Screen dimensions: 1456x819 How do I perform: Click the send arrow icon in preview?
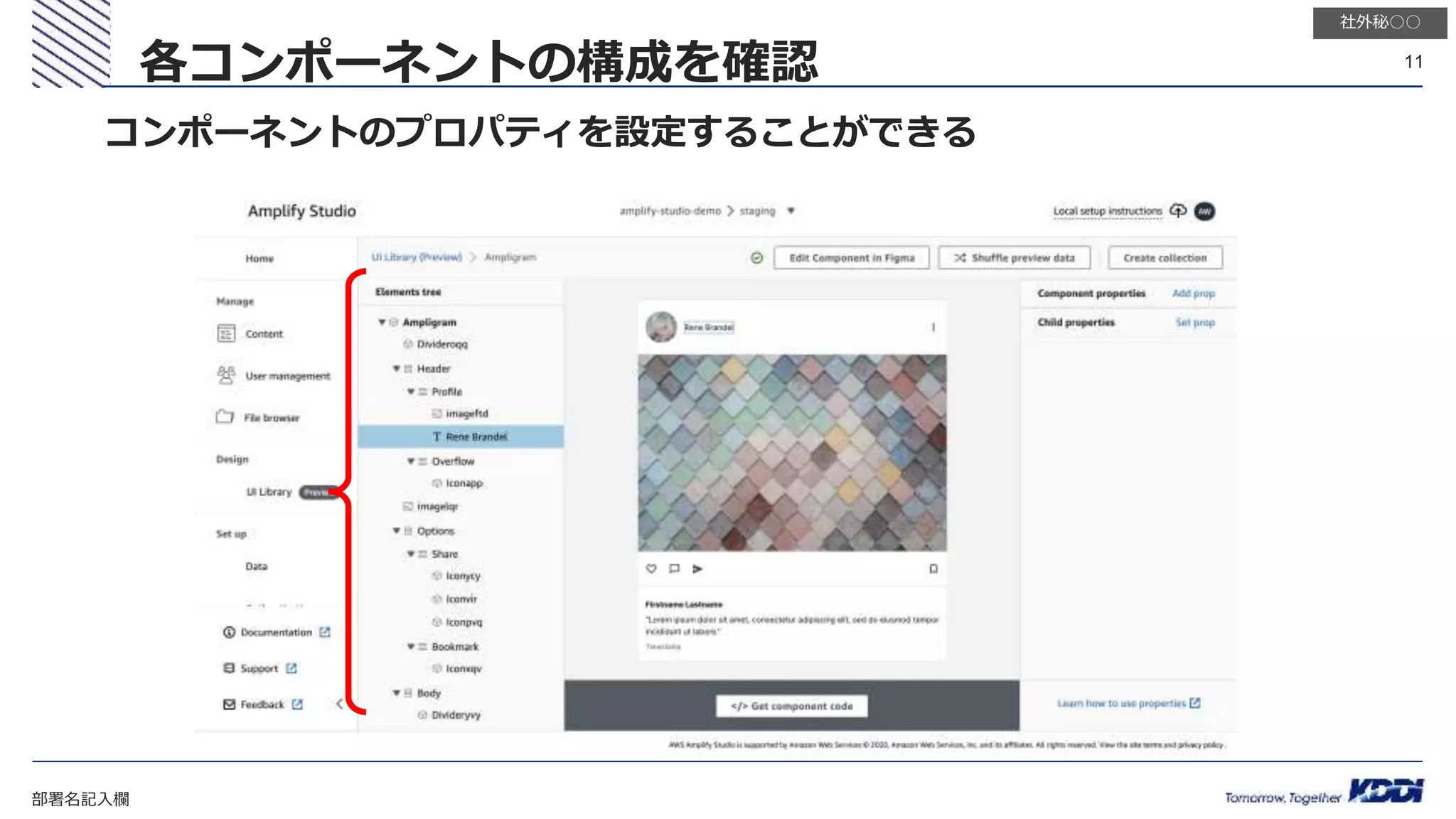(x=697, y=568)
